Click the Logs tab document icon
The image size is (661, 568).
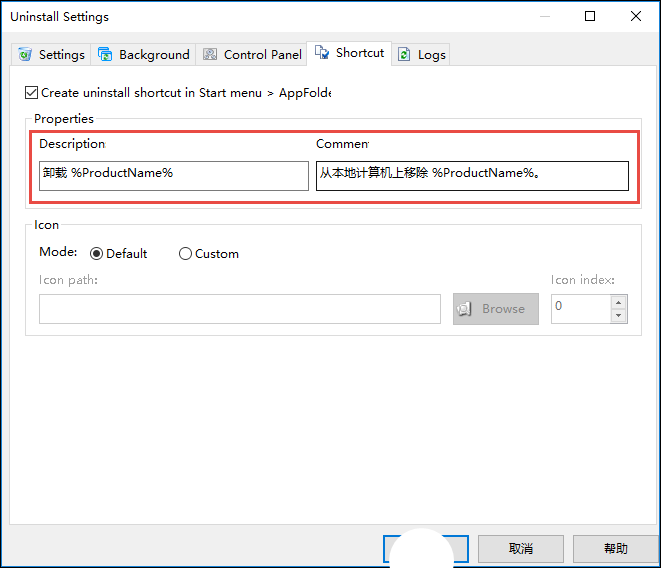click(x=404, y=54)
